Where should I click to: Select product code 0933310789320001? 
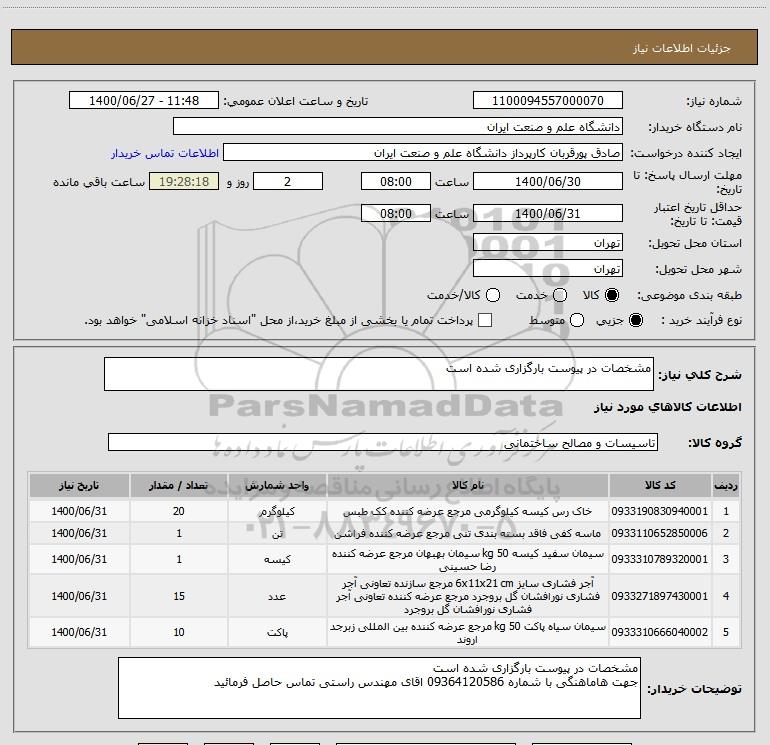660,559
